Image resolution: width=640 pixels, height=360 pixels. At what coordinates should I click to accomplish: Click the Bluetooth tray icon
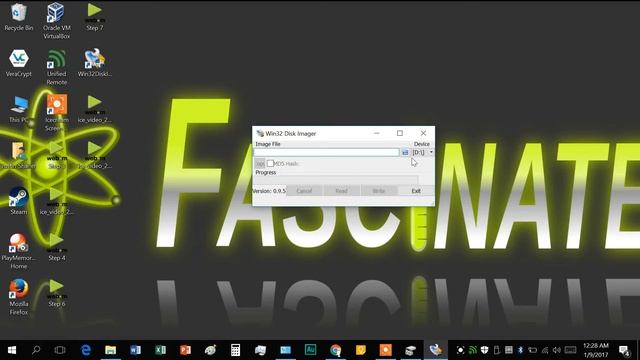[x=520, y=350]
